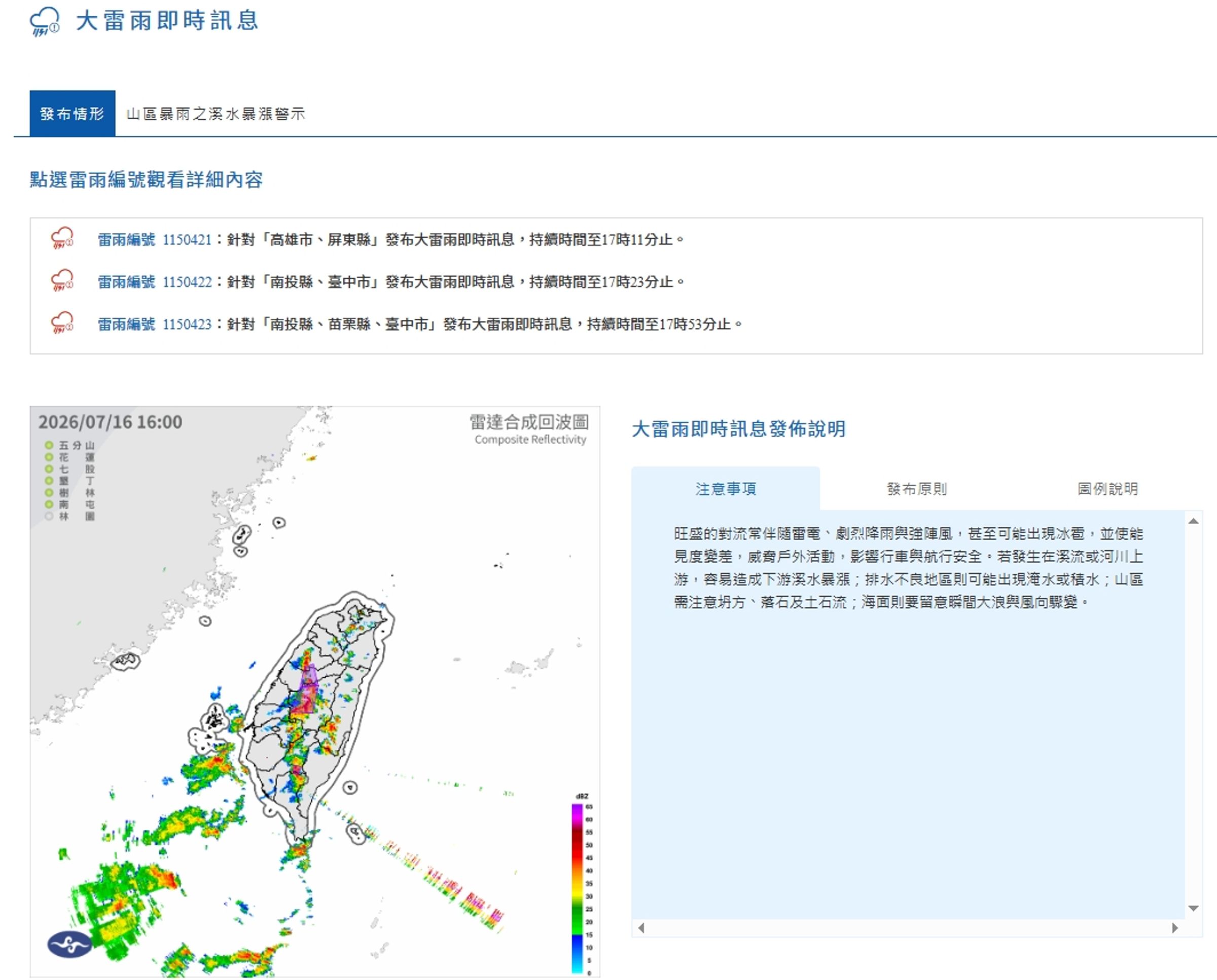The width and height of the screenshot is (1217, 980).
Task: Click the green dot beside 南屯 station
Action: (x=49, y=504)
